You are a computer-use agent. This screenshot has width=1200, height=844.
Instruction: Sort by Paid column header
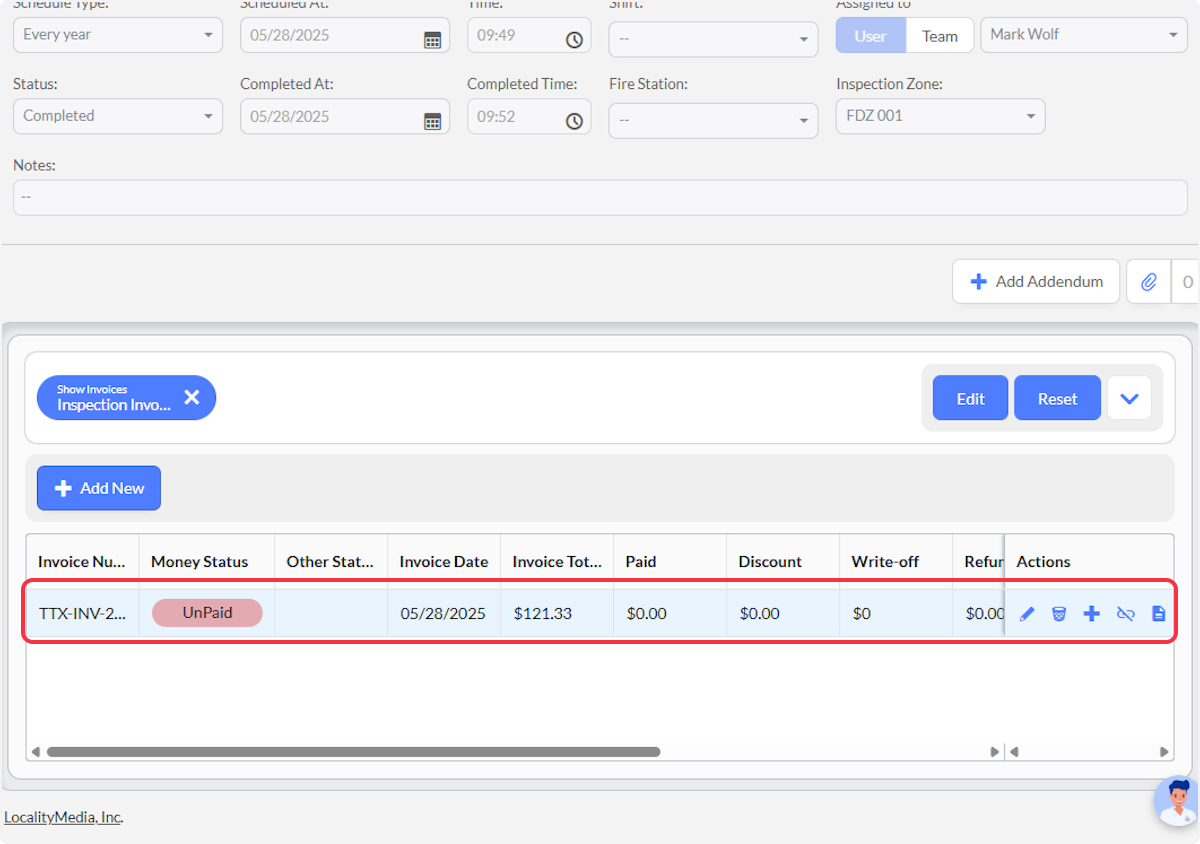pos(670,562)
